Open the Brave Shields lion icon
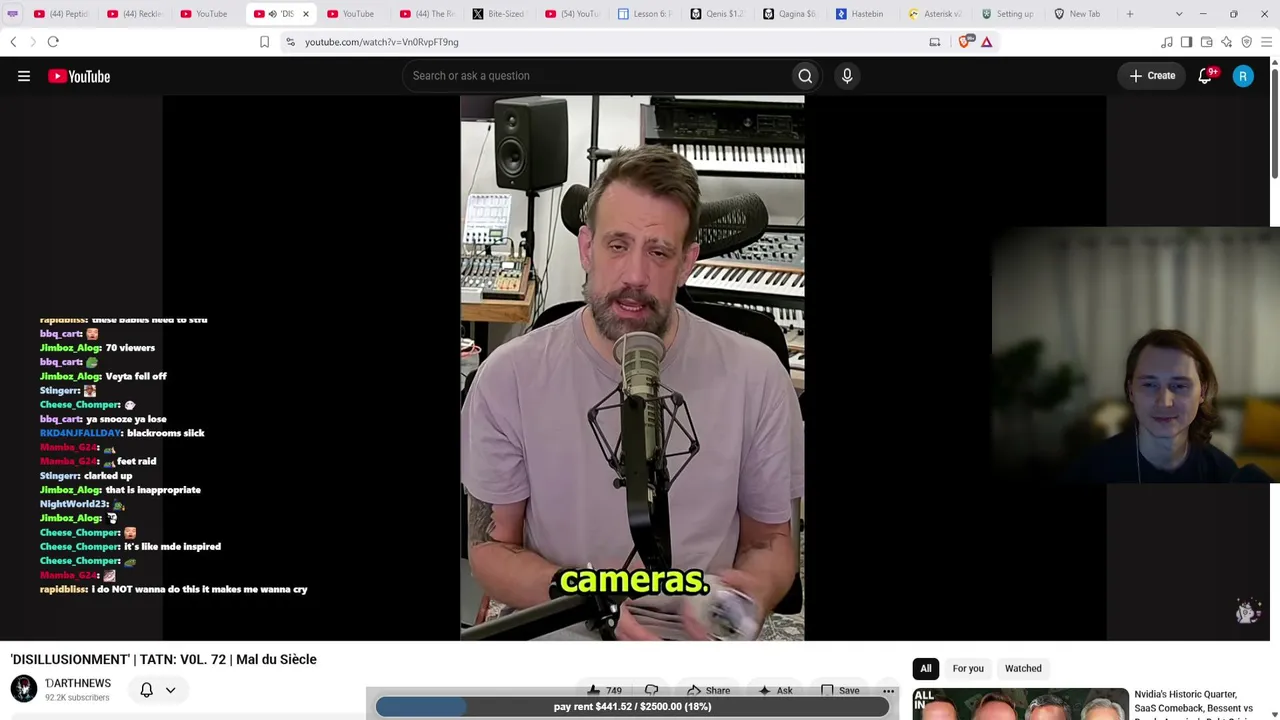Image resolution: width=1280 pixels, height=720 pixels. coord(965,42)
